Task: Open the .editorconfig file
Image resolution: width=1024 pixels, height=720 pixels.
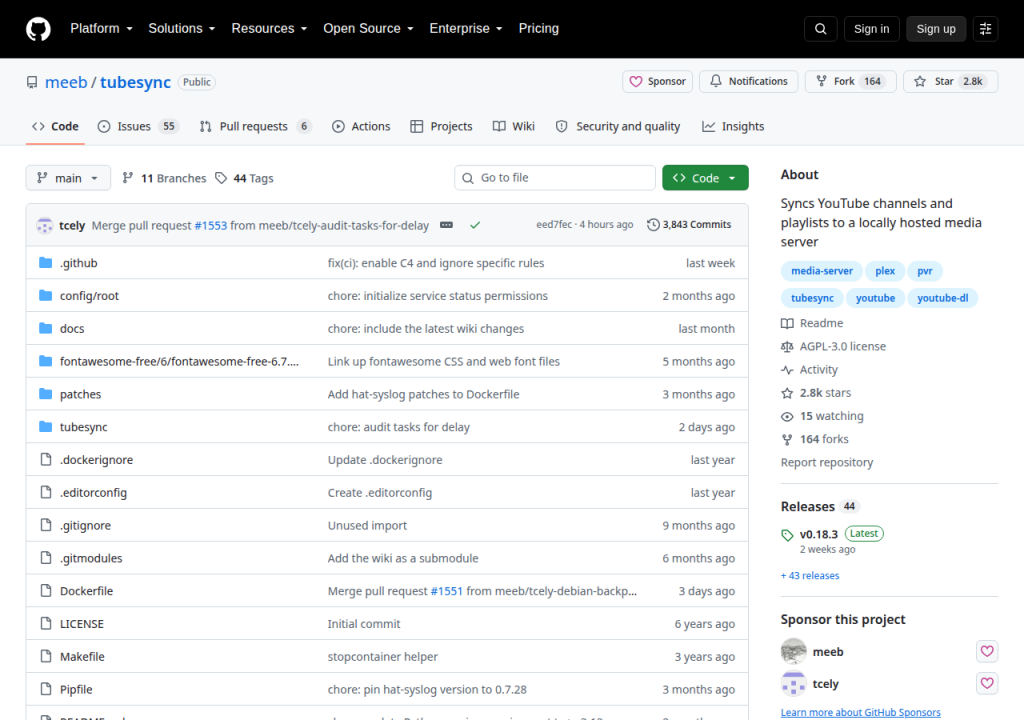Action: 93,493
